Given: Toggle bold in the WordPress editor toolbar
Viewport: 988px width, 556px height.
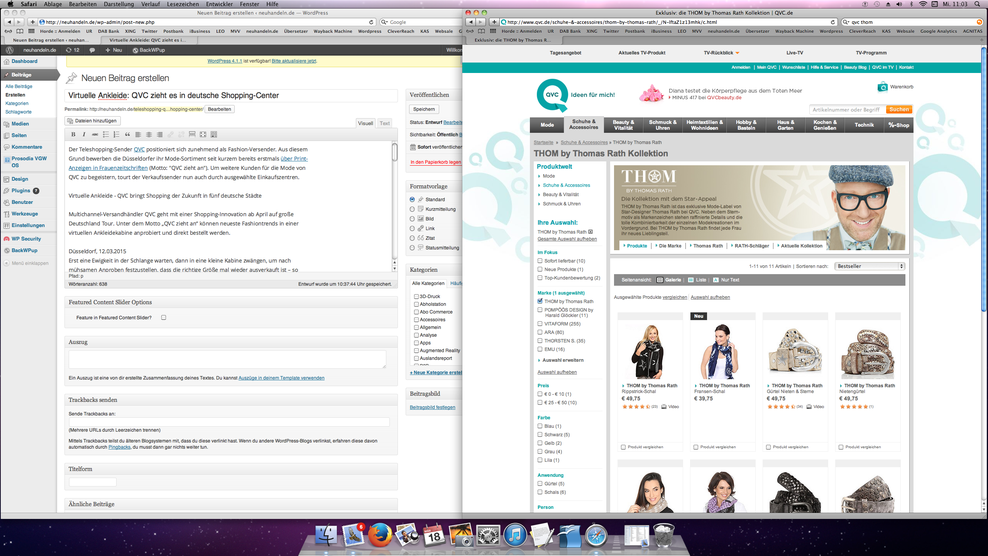Looking at the screenshot, I should tap(73, 134).
